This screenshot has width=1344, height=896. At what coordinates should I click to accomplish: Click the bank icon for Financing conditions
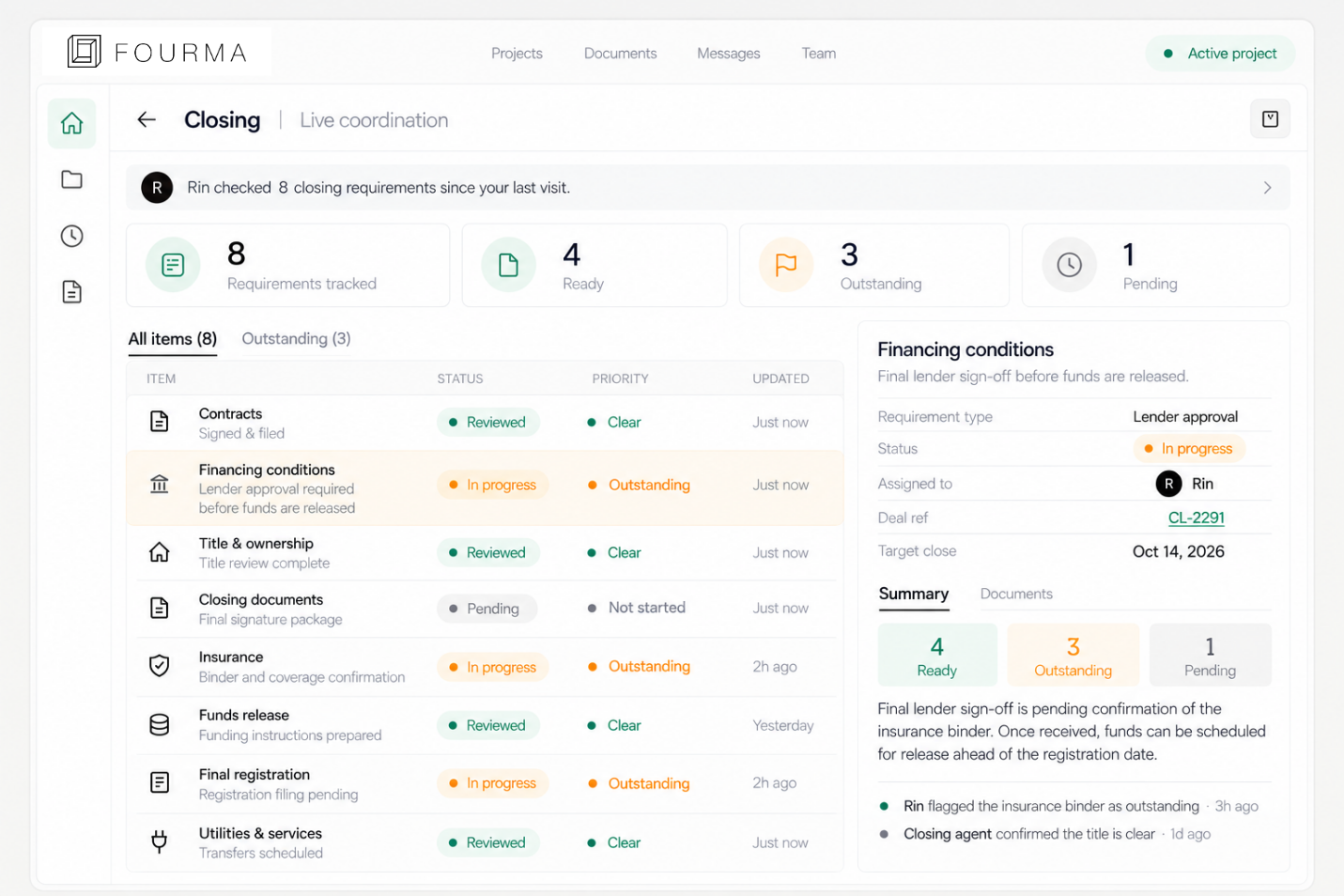(160, 485)
